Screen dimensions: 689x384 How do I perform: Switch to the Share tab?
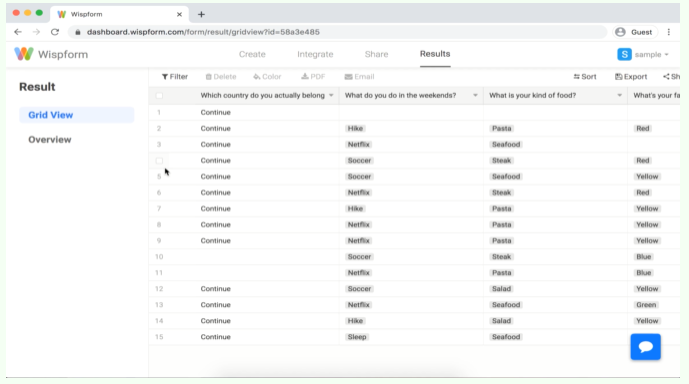click(x=376, y=54)
